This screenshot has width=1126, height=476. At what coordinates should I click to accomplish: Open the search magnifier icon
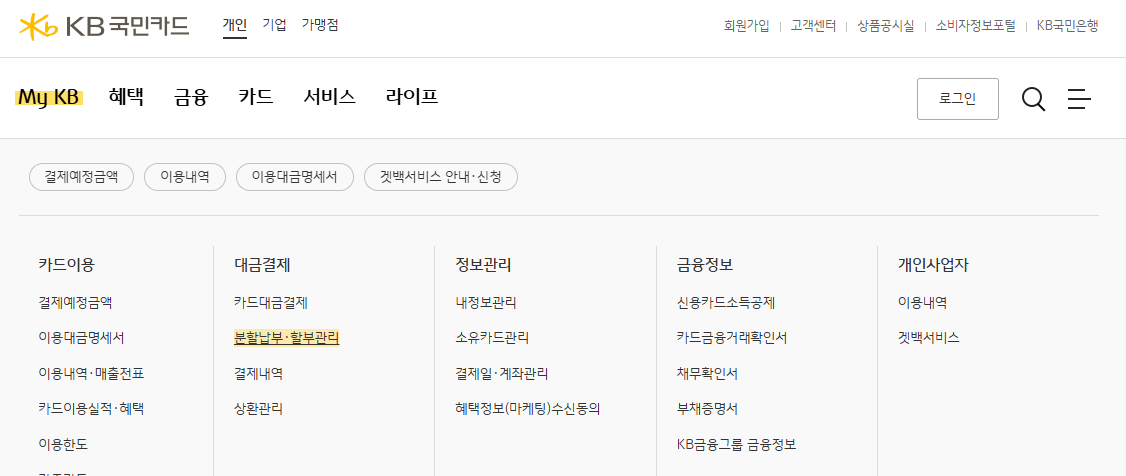point(1033,99)
